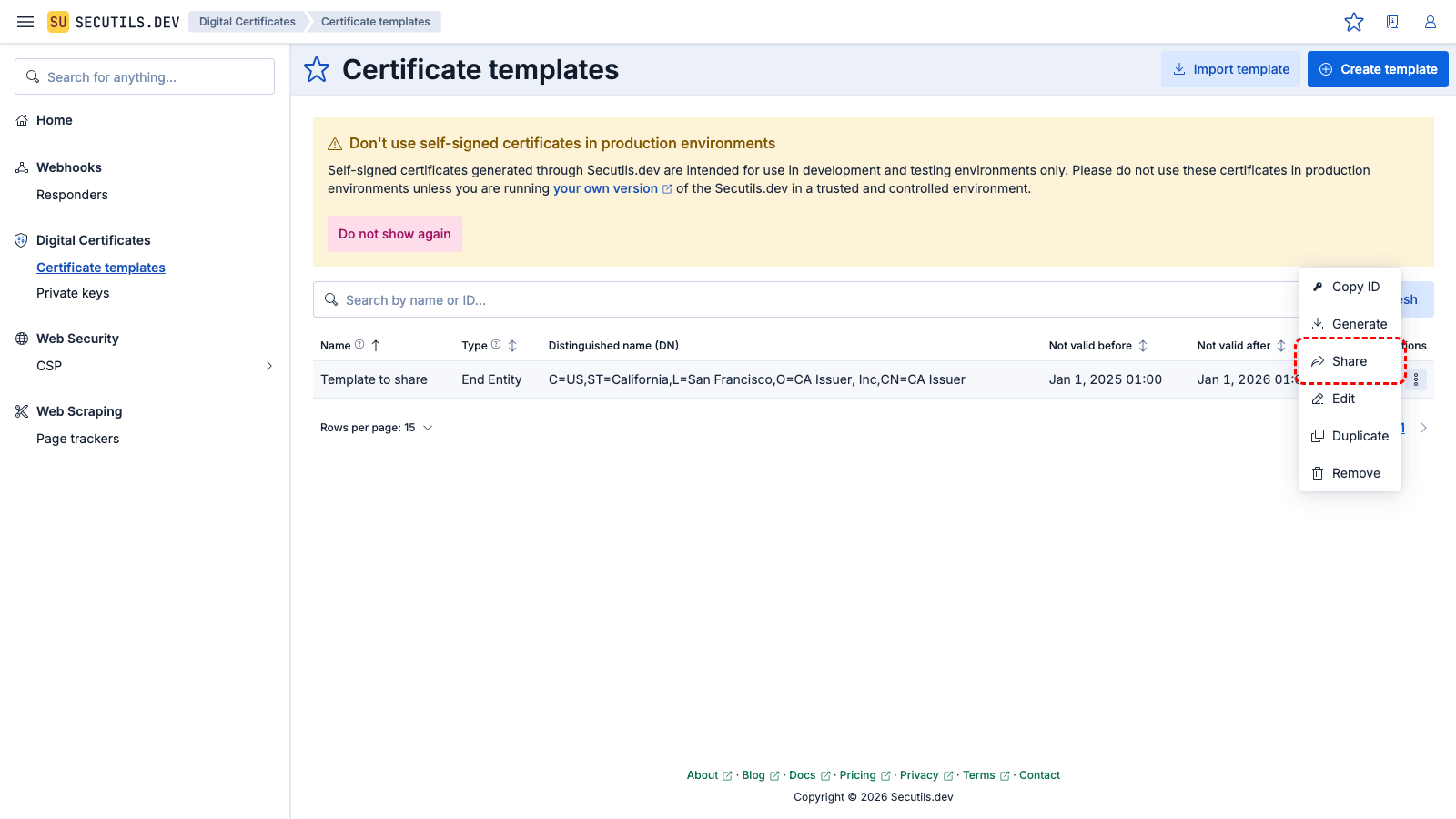
Task: Select Share from the context menu
Action: pos(1350,361)
